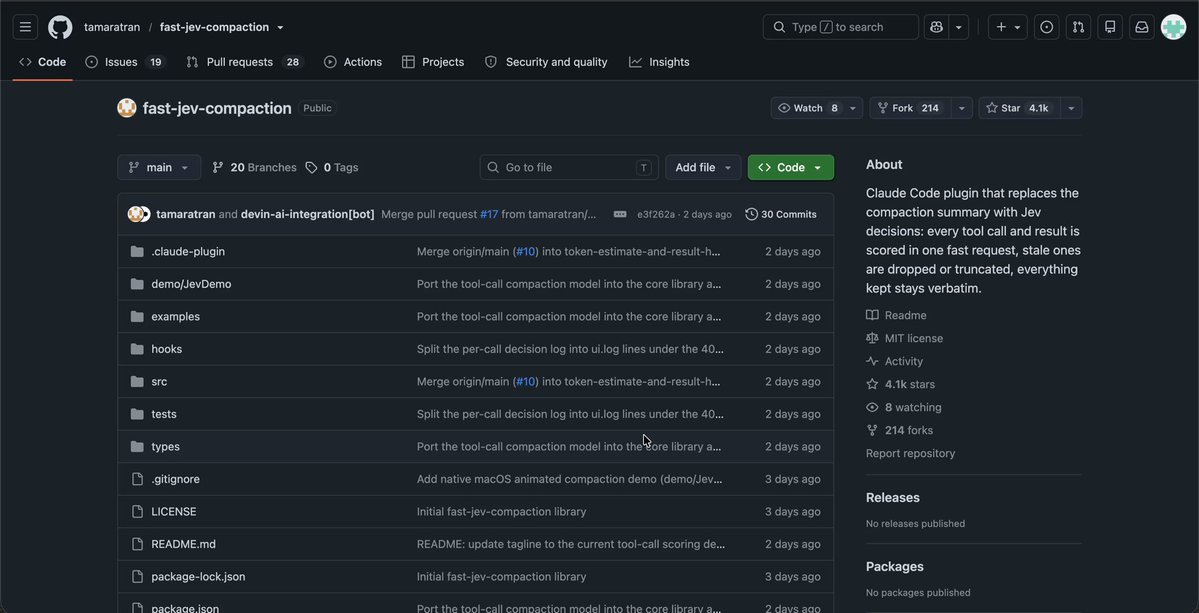Expand the green Code dropdown
The width and height of the screenshot is (1199, 613).
point(791,167)
